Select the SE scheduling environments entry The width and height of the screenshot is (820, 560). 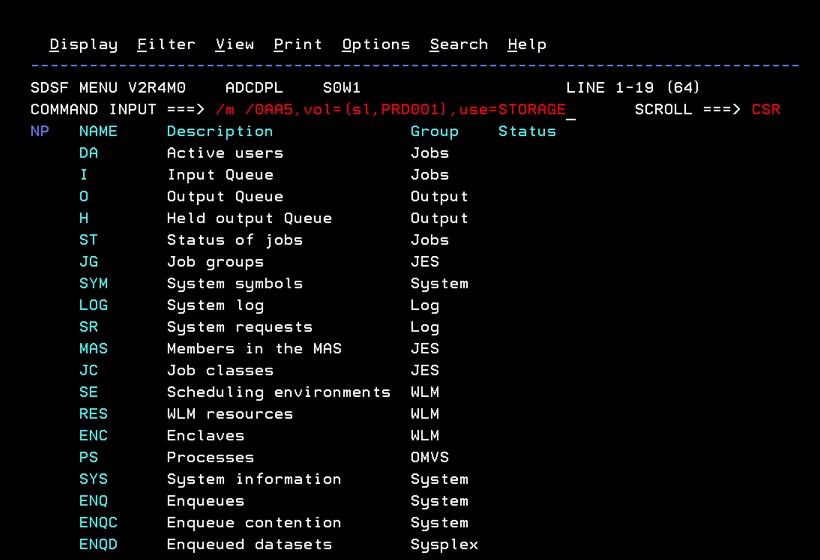point(88,392)
